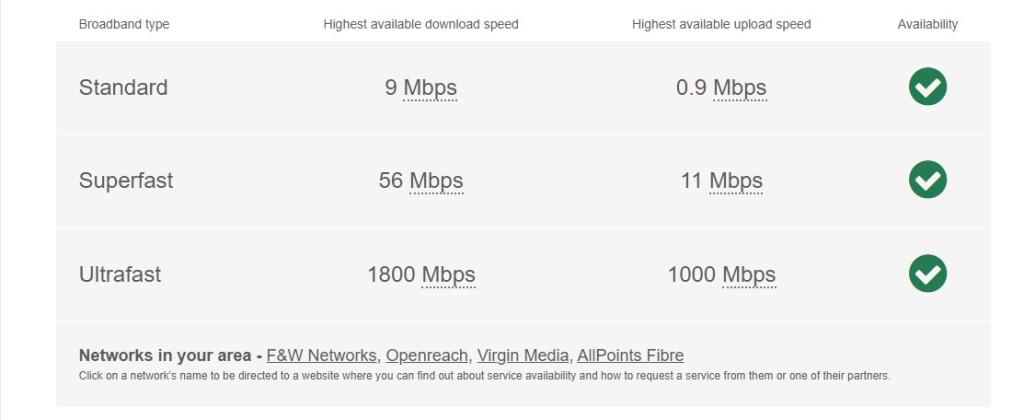The height and width of the screenshot is (420, 1024).
Task: Click the Superfast availability green checkmark icon
Action: (x=927, y=180)
